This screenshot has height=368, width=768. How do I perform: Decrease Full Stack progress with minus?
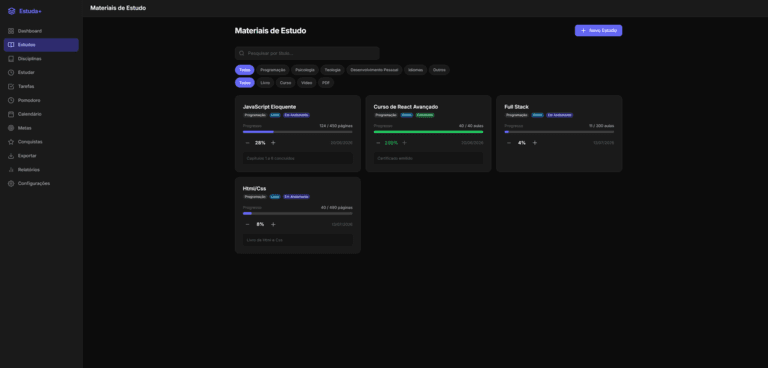click(509, 143)
